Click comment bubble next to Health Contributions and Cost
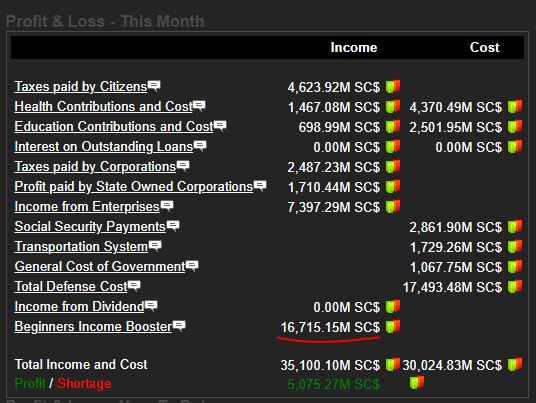The image size is (536, 403). pos(199,106)
